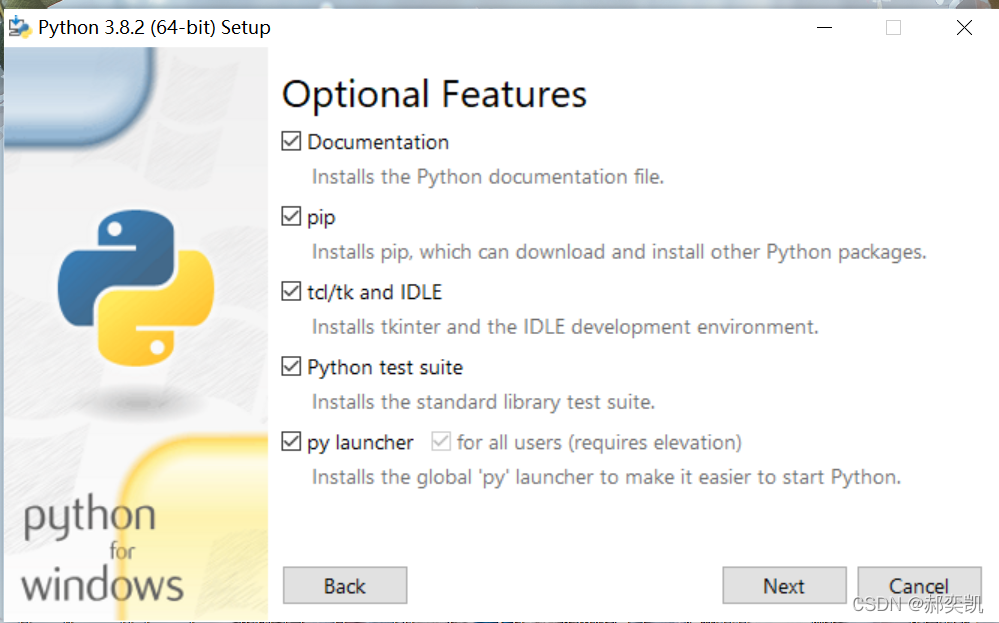Click the pip description text

tap(619, 252)
